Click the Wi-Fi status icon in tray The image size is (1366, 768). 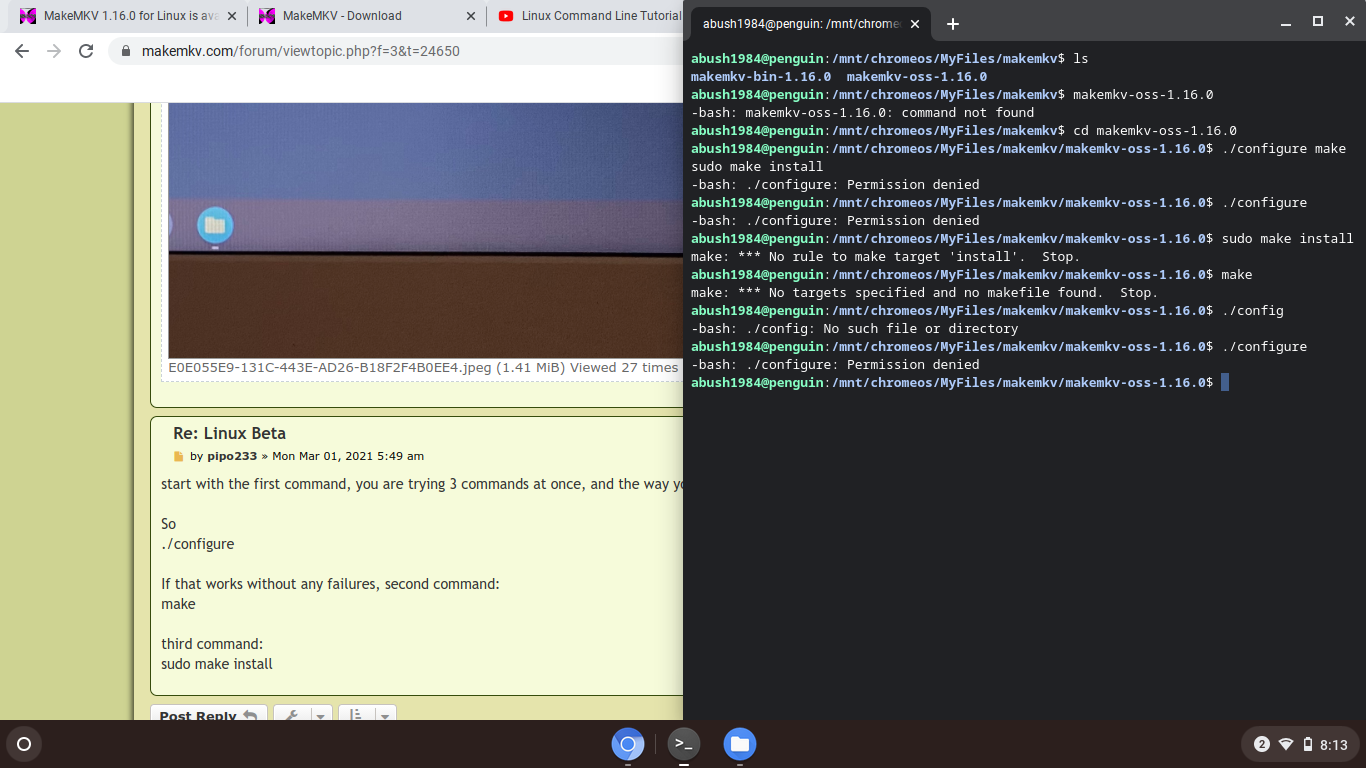[x=1286, y=744]
